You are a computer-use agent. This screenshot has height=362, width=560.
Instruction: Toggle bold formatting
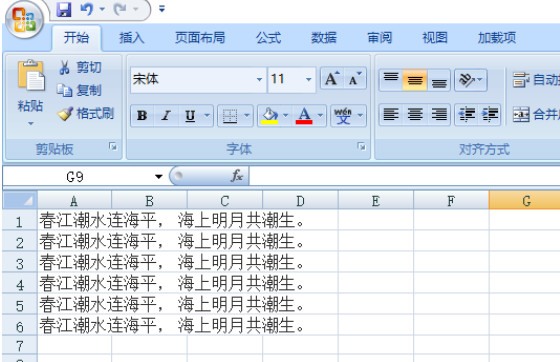click(142, 115)
